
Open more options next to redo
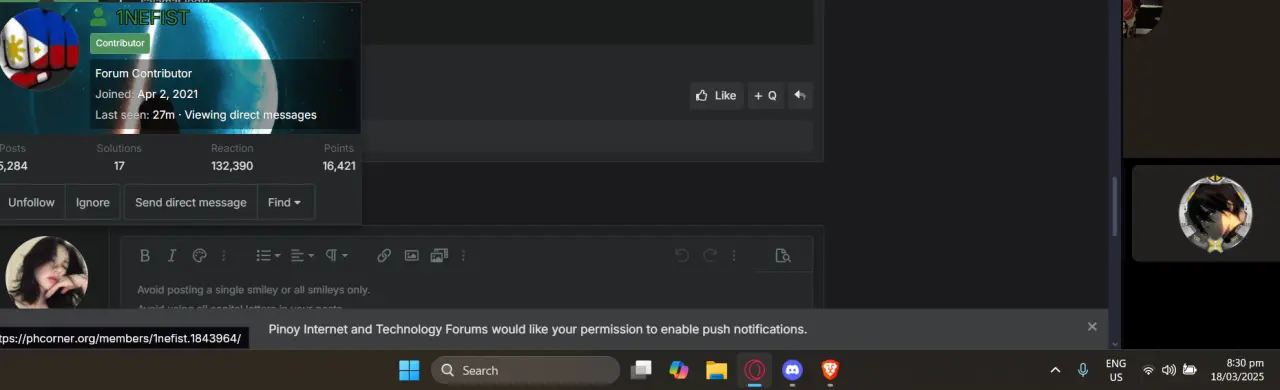(735, 256)
